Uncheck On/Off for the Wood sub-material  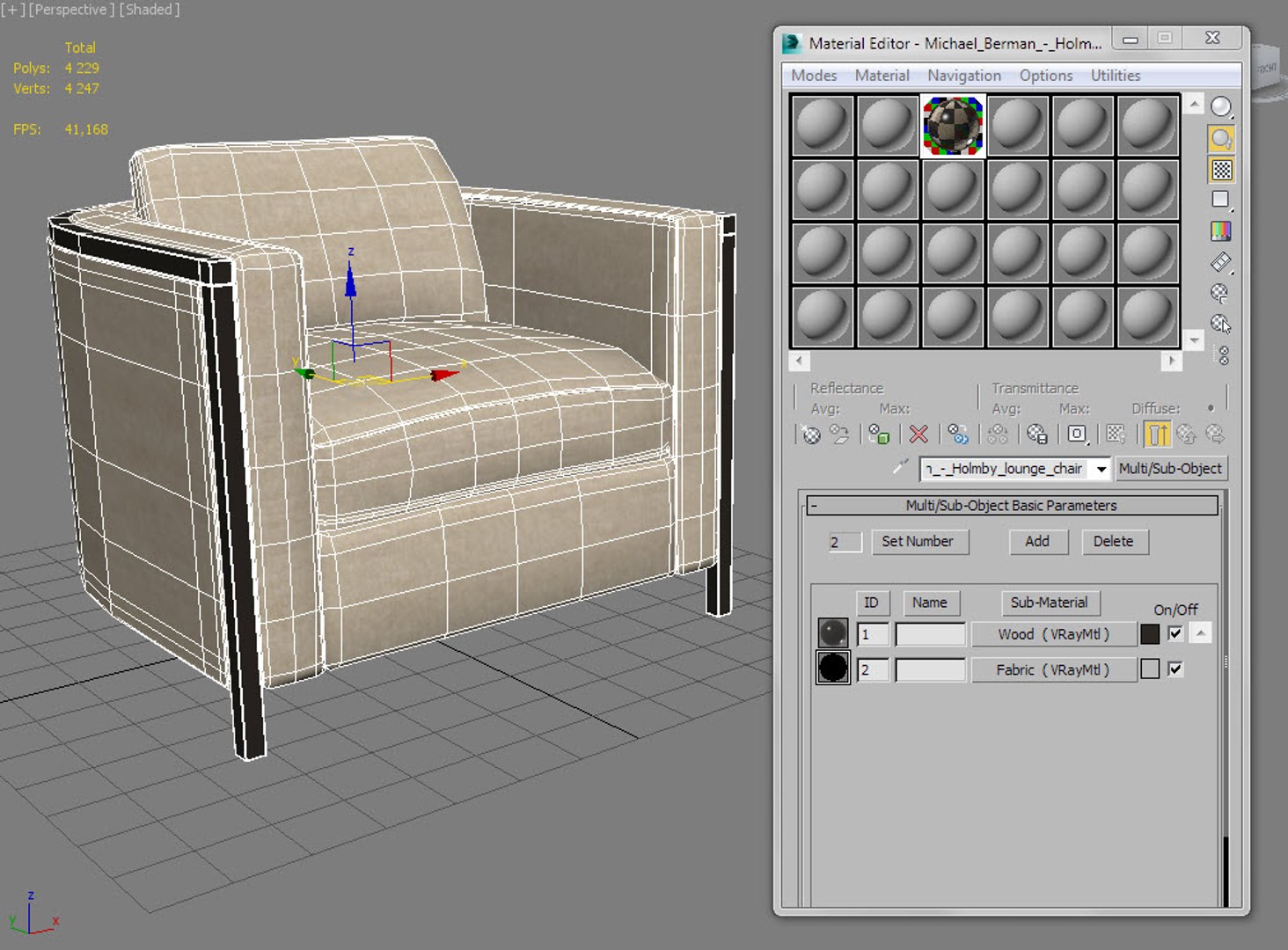click(1175, 633)
